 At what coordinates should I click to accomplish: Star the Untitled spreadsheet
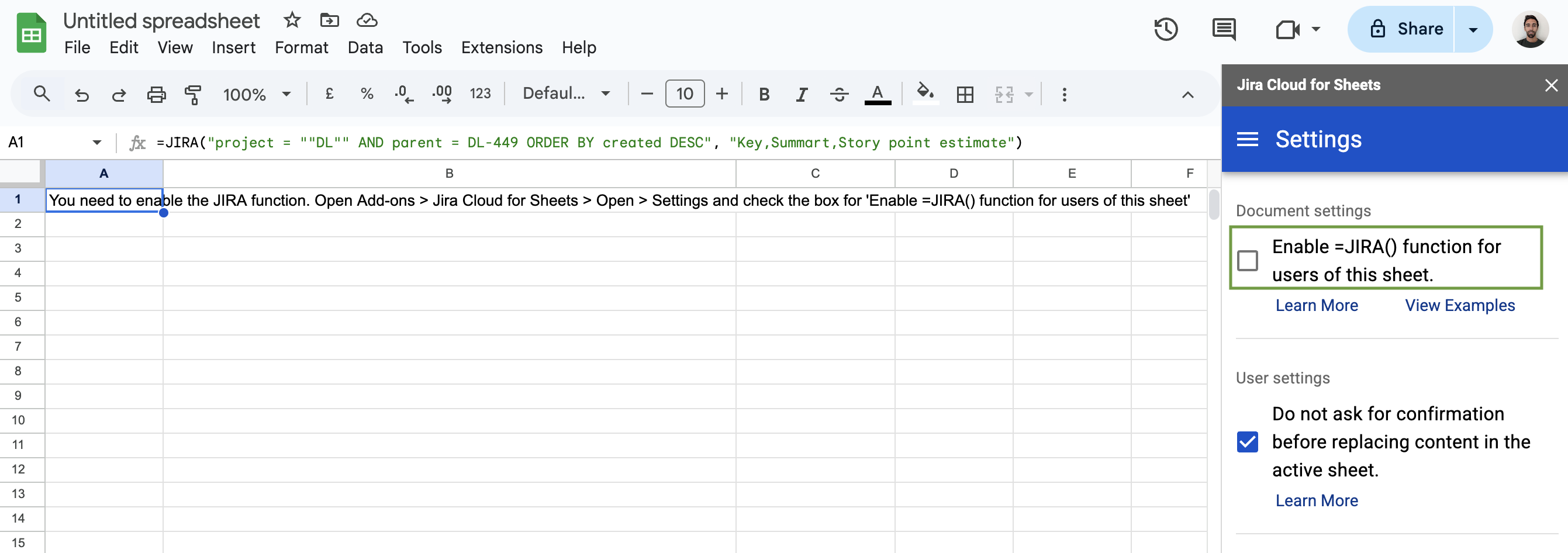[x=292, y=20]
